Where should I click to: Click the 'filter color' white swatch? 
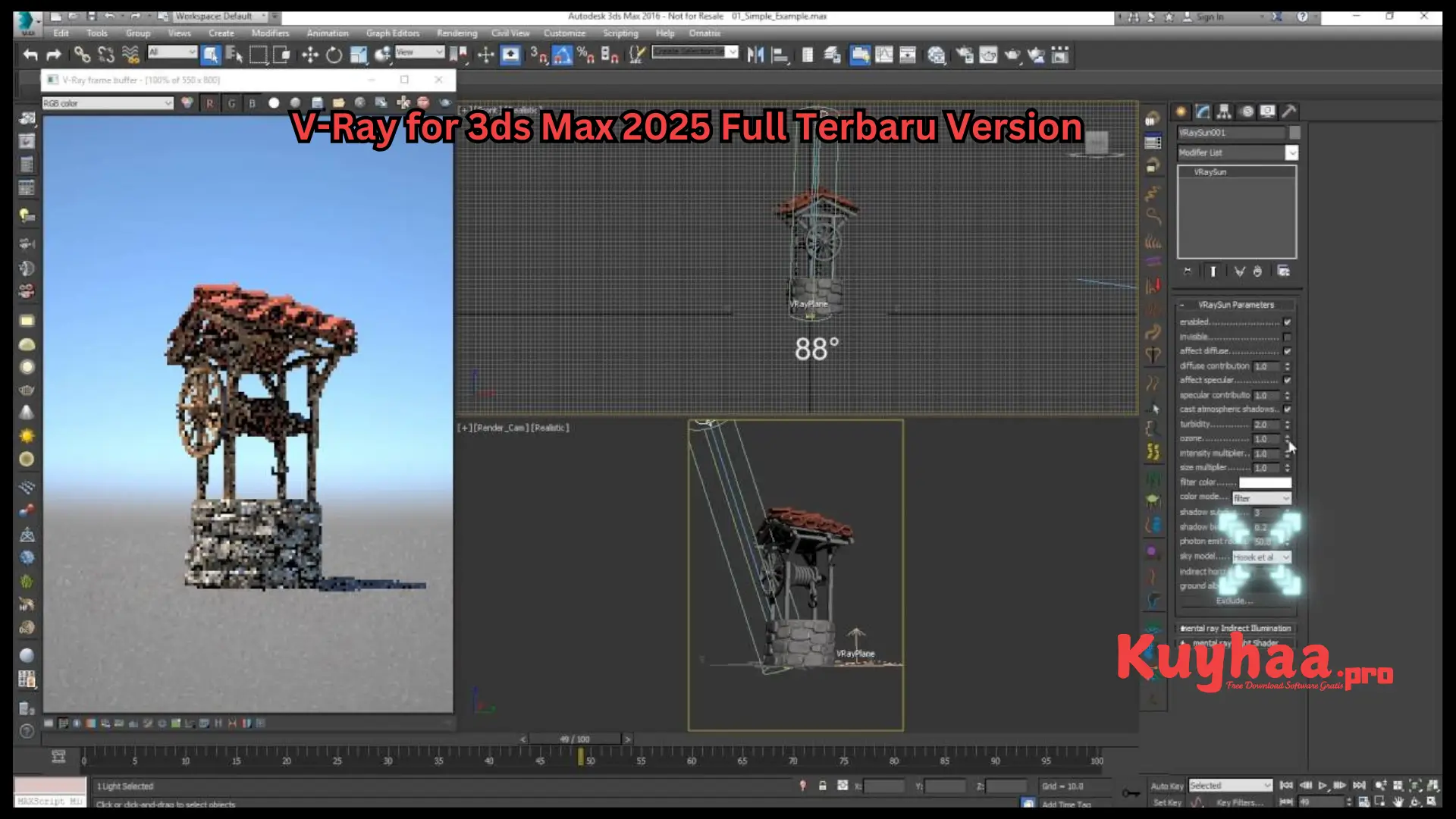click(1264, 482)
